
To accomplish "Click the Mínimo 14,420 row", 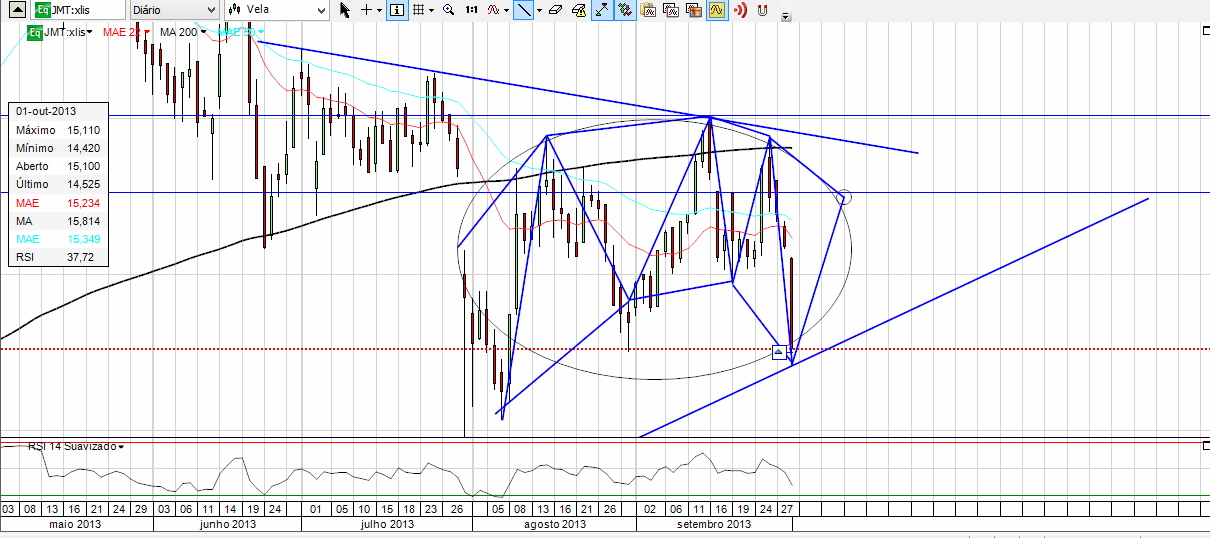I will tap(57, 148).
